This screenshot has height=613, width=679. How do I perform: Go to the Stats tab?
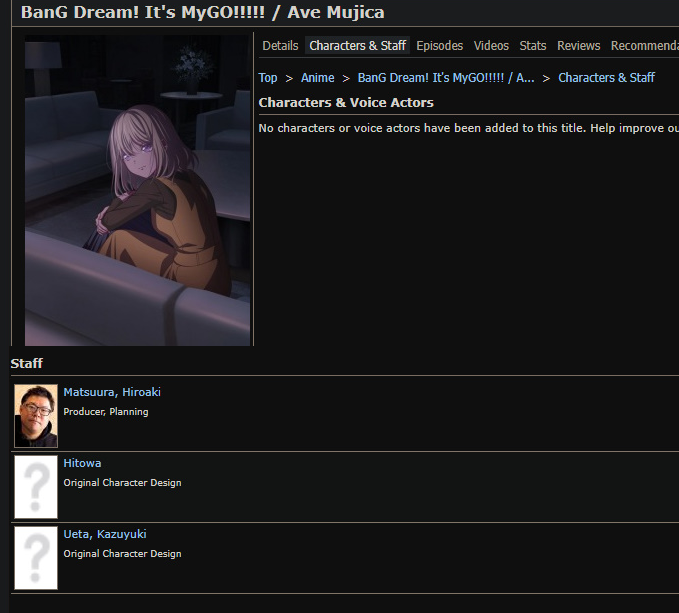tap(533, 45)
